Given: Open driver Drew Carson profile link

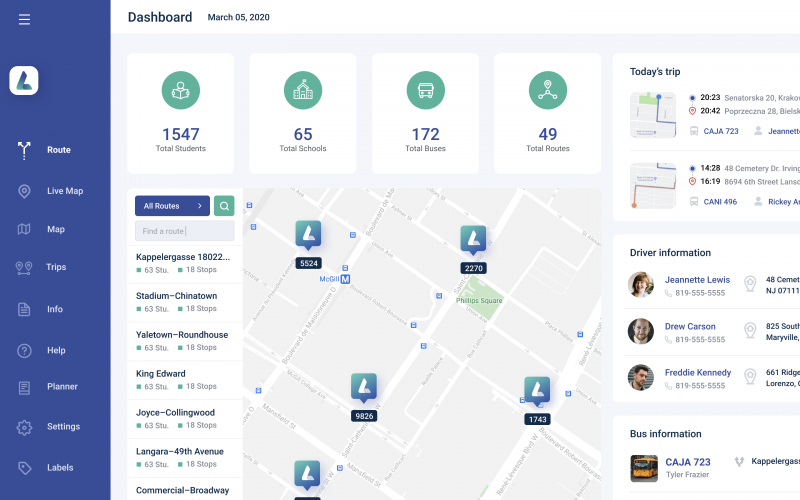Looking at the screenshot, I should (x=690, y=326).
